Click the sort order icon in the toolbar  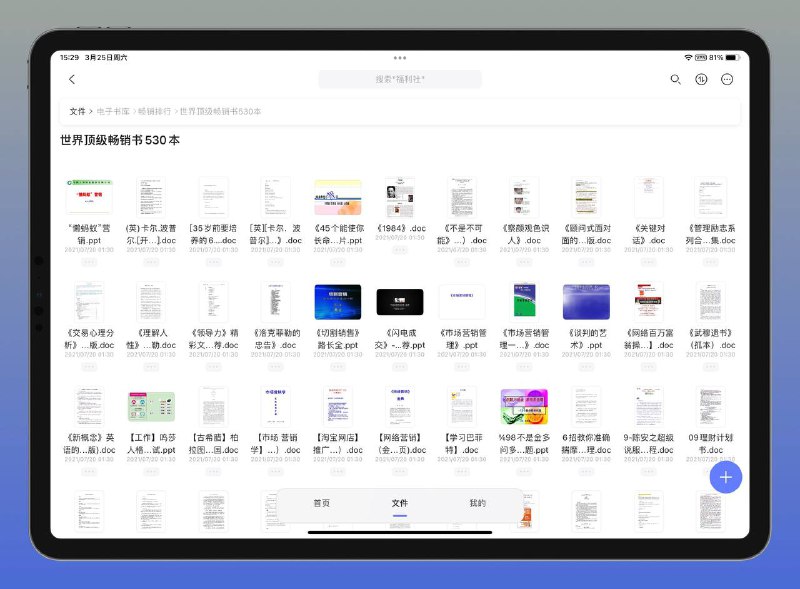[x=701, y=80]
